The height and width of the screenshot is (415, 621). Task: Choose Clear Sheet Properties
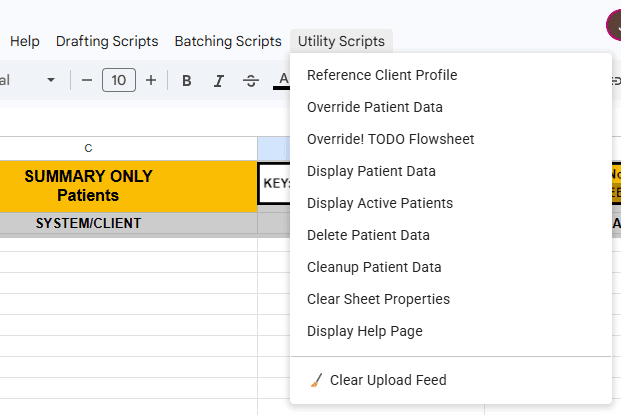[x=451, y=299]
